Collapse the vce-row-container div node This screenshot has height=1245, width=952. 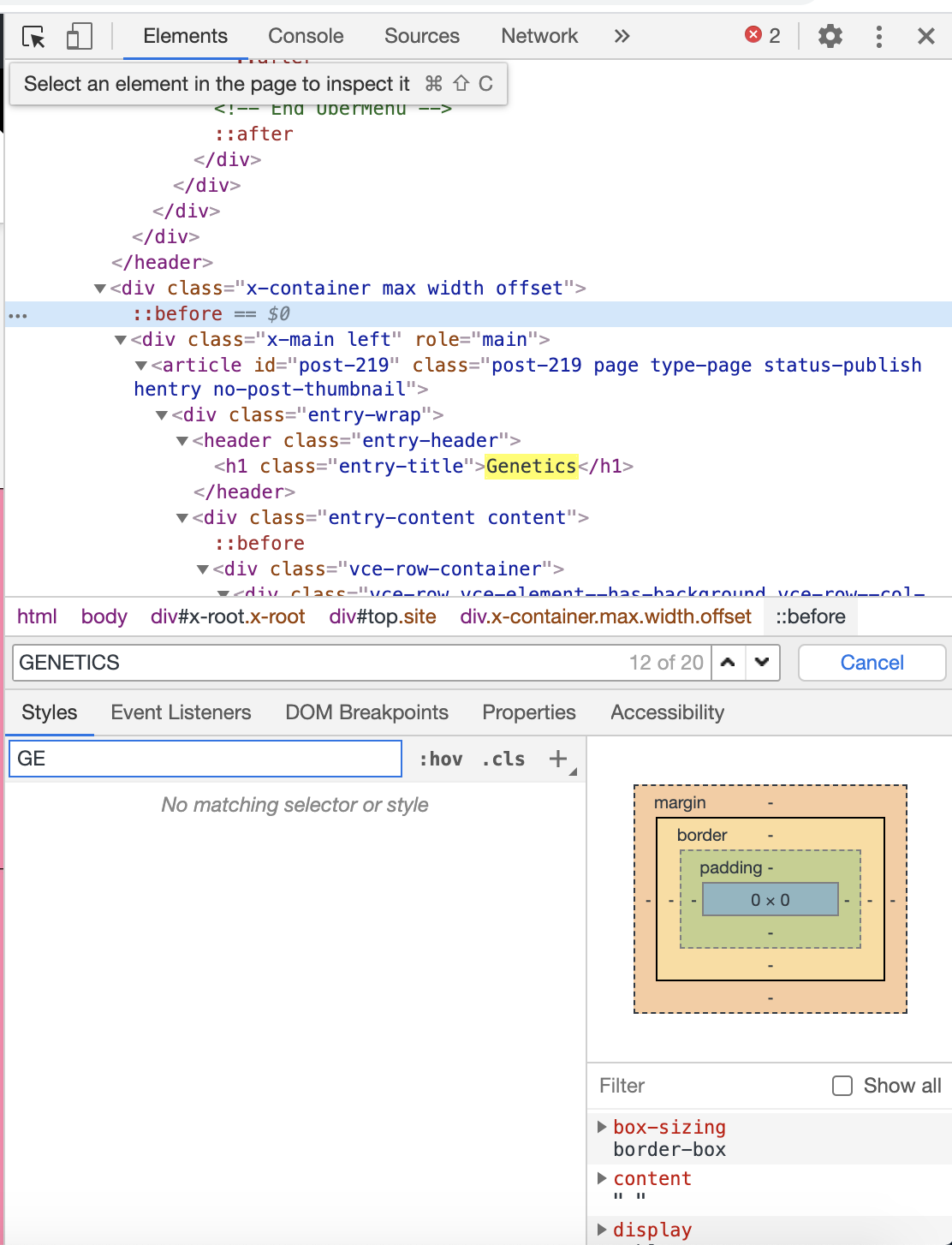click(203, 569)
